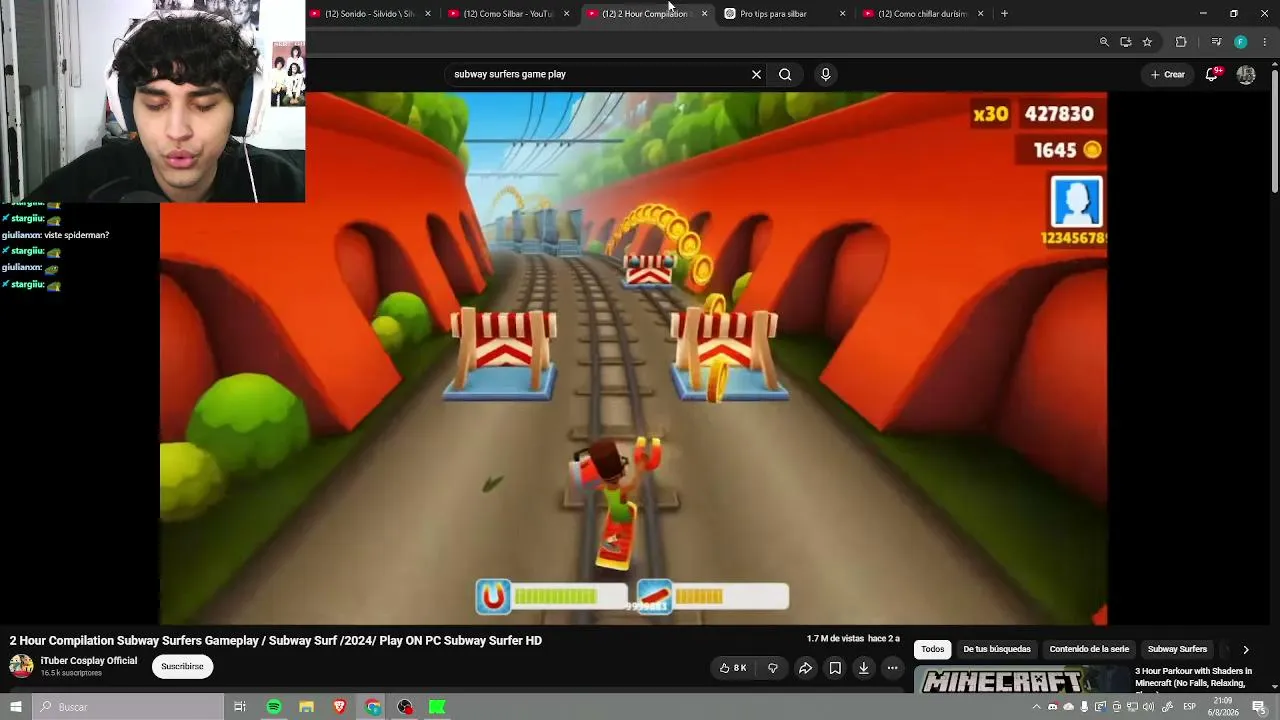This screenshot has height=720, width=1280.
Task: Open the browser profile avatar 'F'
Action: pyautogui.click(x=1241, y=42)
